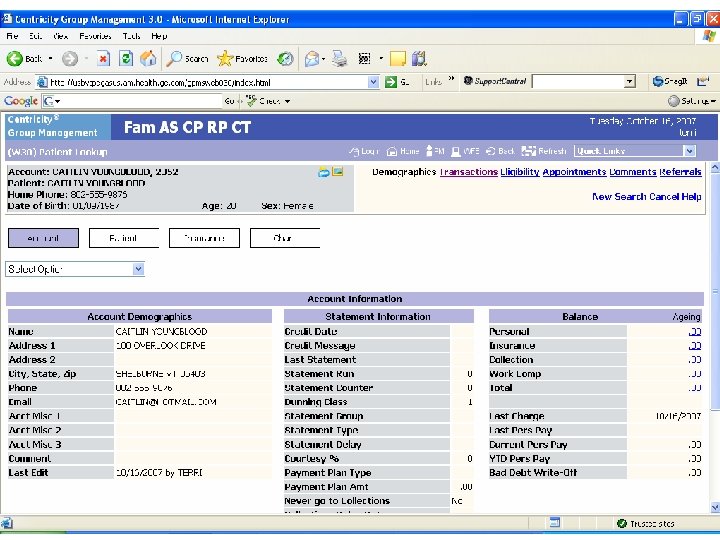Expand the Mail button dropdown arrow
Screen dimensions: 720x540
[x=324, y=59]
